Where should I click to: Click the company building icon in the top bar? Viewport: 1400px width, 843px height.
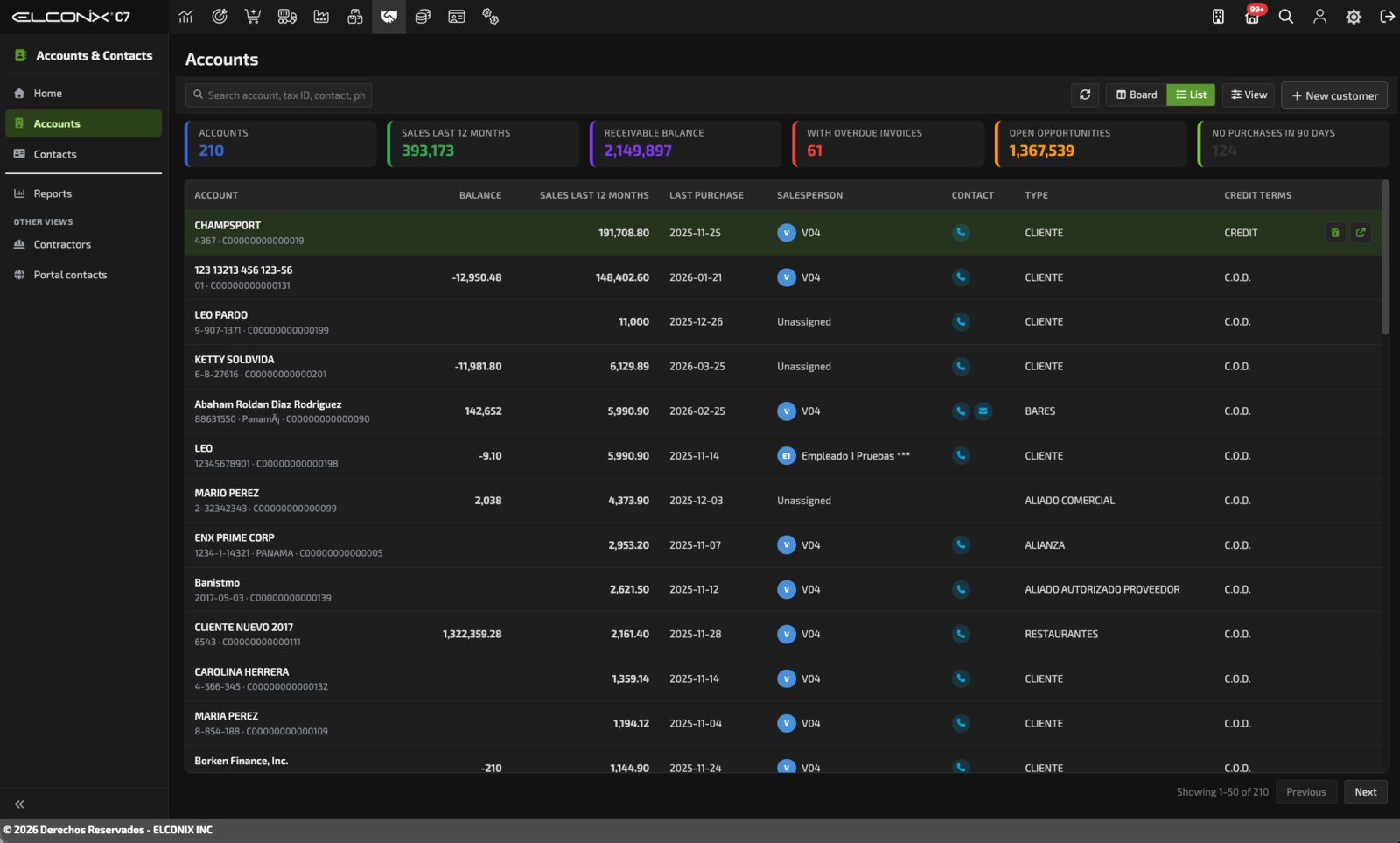1218,17
